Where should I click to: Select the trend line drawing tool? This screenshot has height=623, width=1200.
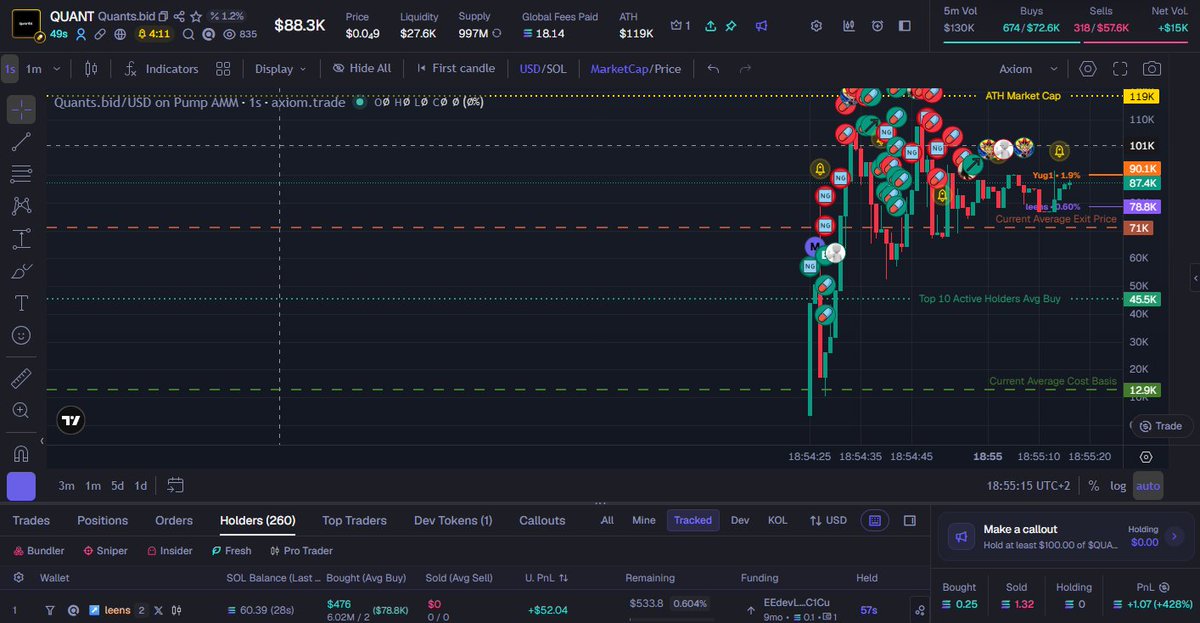pyautogui.click(x=21, y=142)
